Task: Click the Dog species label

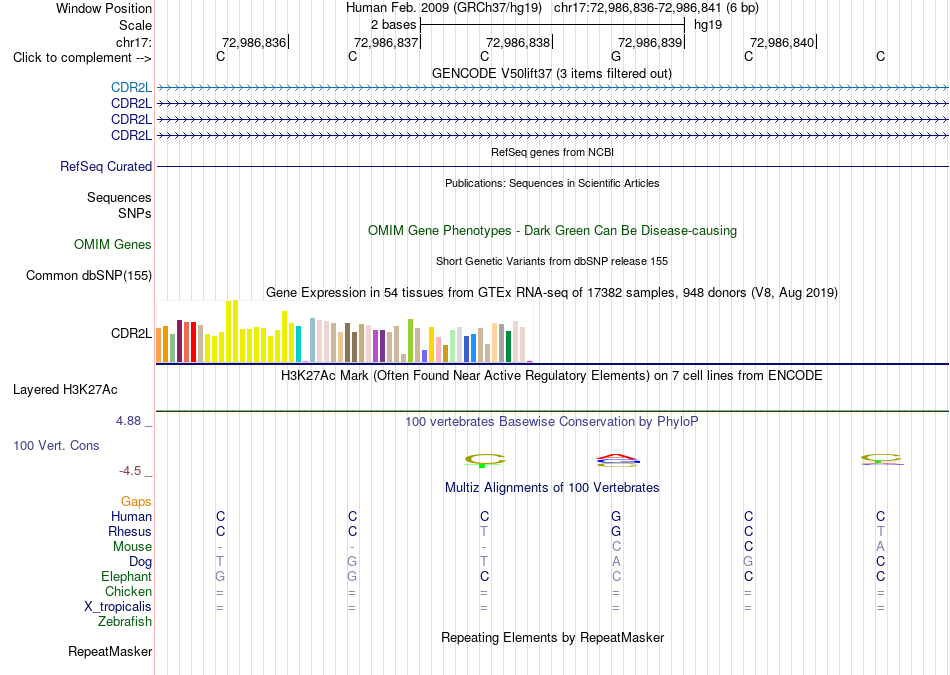Action: pyautogui.click(x=140, y=562)
